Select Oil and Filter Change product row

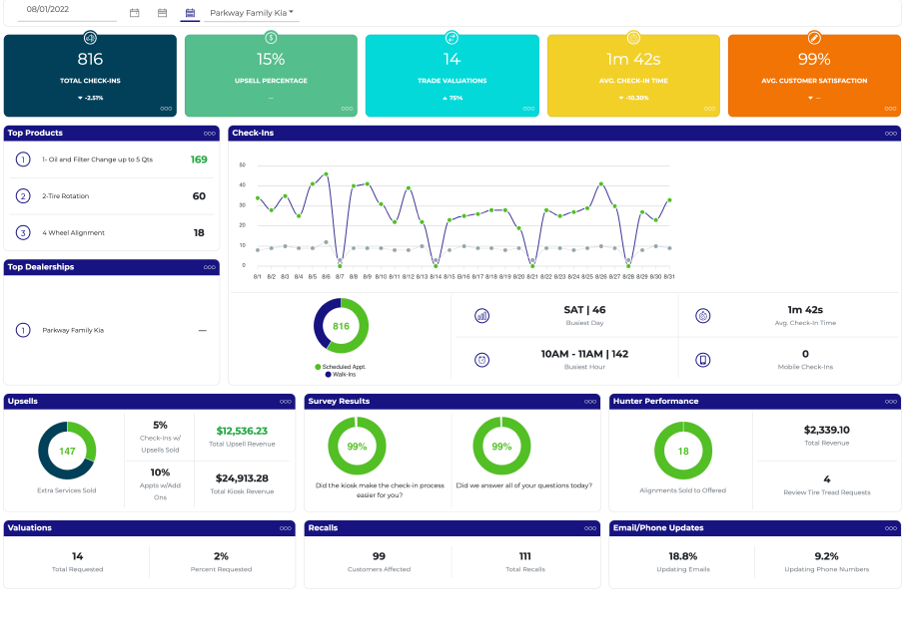112,160
